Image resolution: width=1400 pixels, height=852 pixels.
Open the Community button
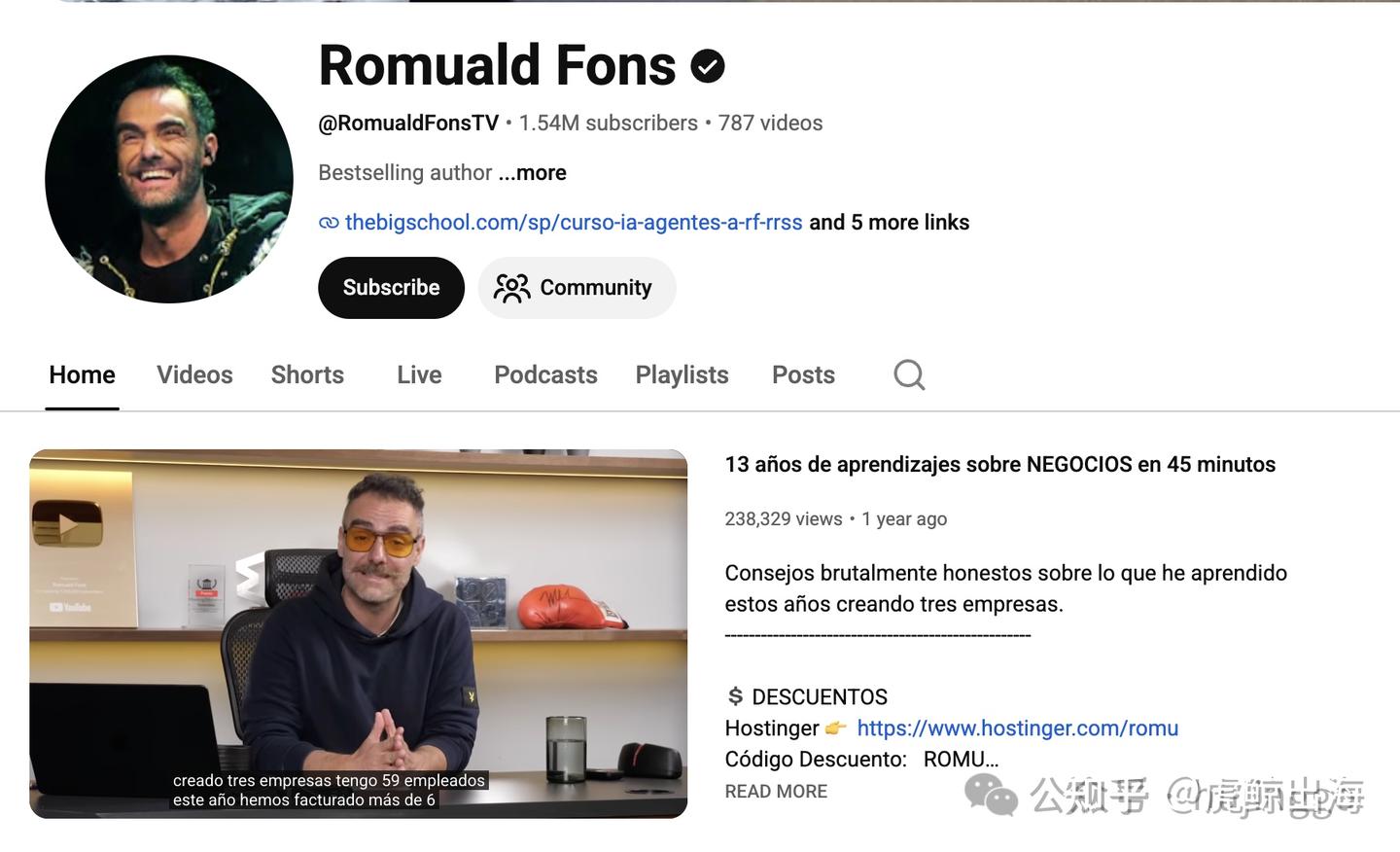click(577, 288)
